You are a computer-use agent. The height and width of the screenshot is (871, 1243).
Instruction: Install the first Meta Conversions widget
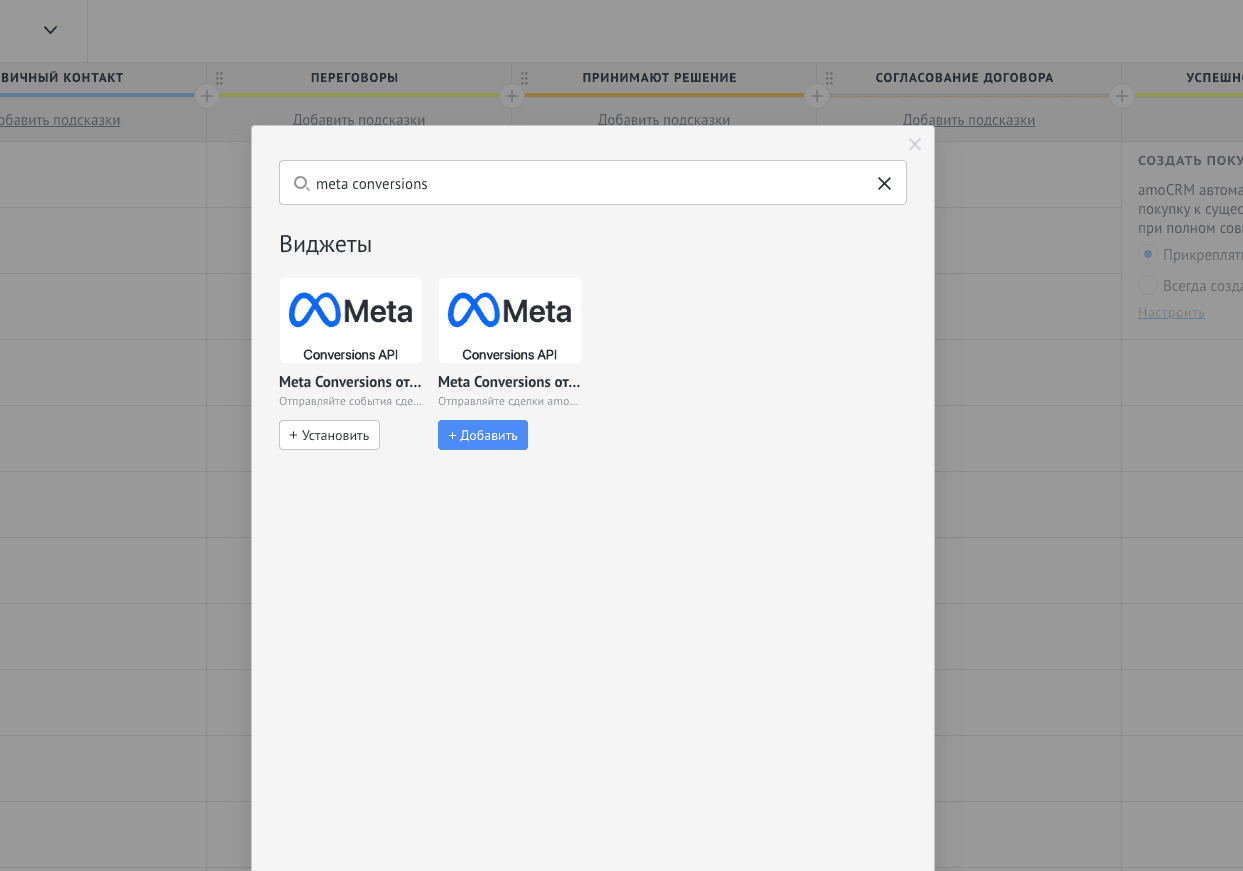point(329,435)
